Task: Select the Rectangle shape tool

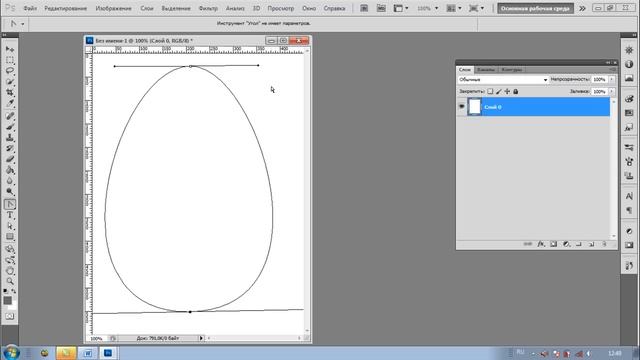Action: click(10, 237)
